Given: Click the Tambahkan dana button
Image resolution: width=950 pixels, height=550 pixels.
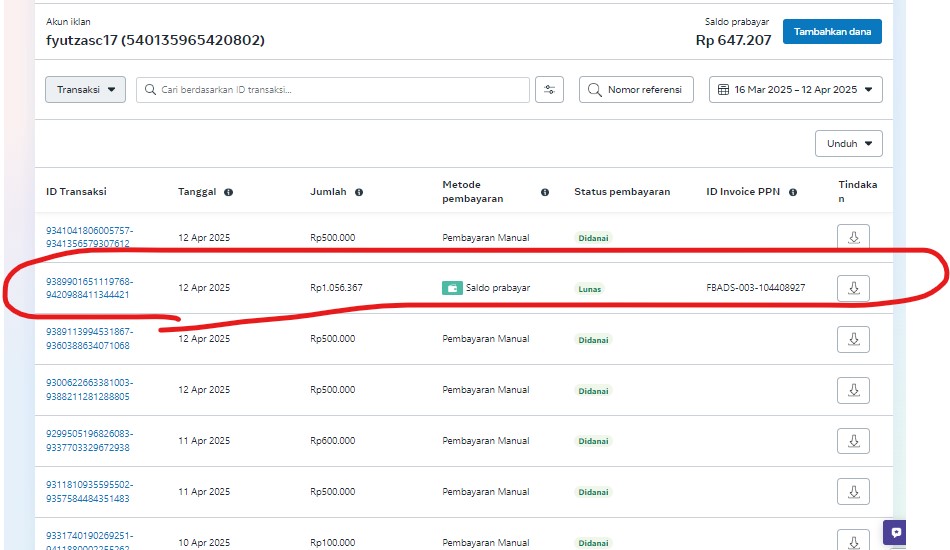Looking at the screenshot, I should [831, 32].
